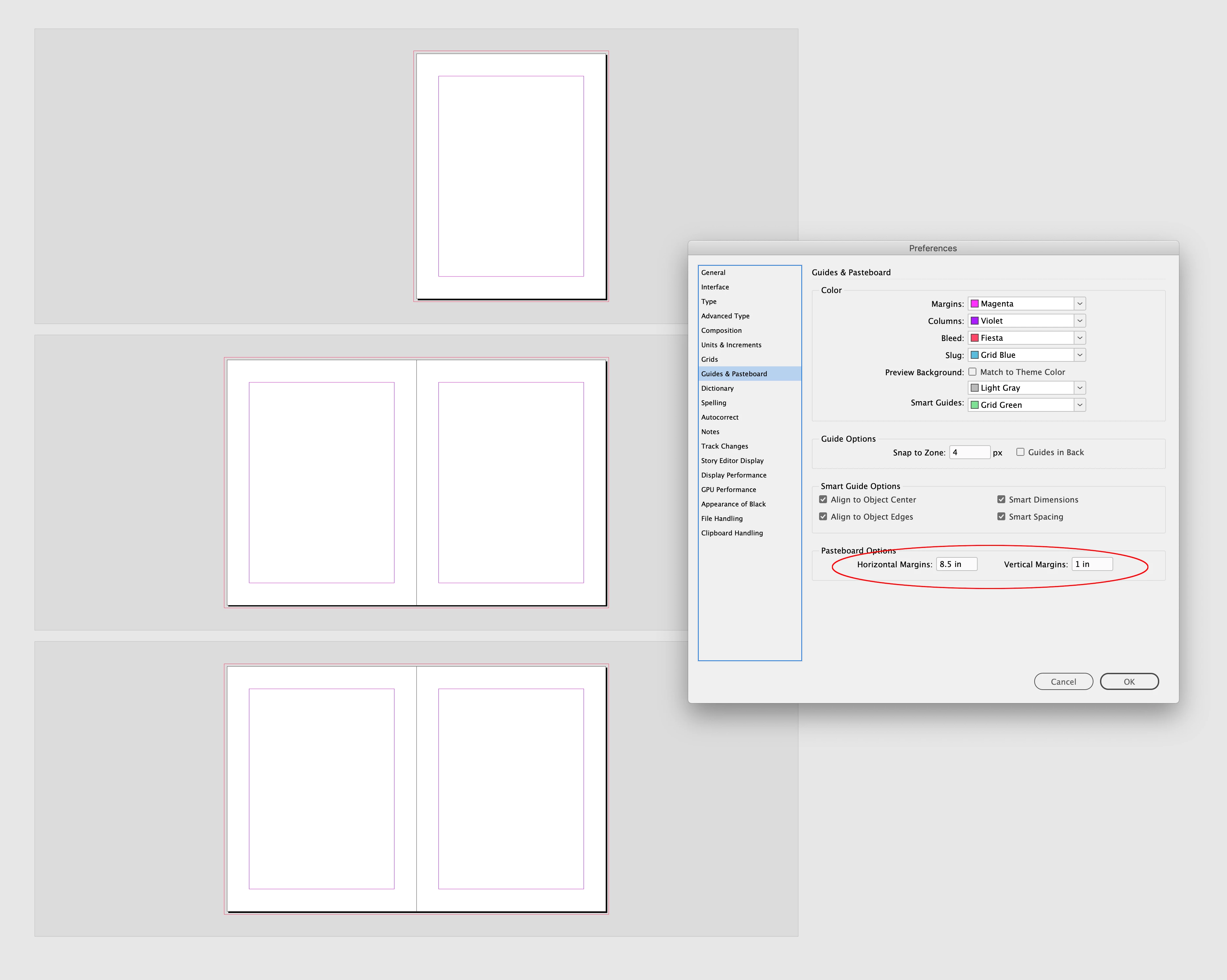Viewport: 1227px width, 980px height.
Task: Open the Light Gray preview background dropdown
Action: [x=1079, y=388]
